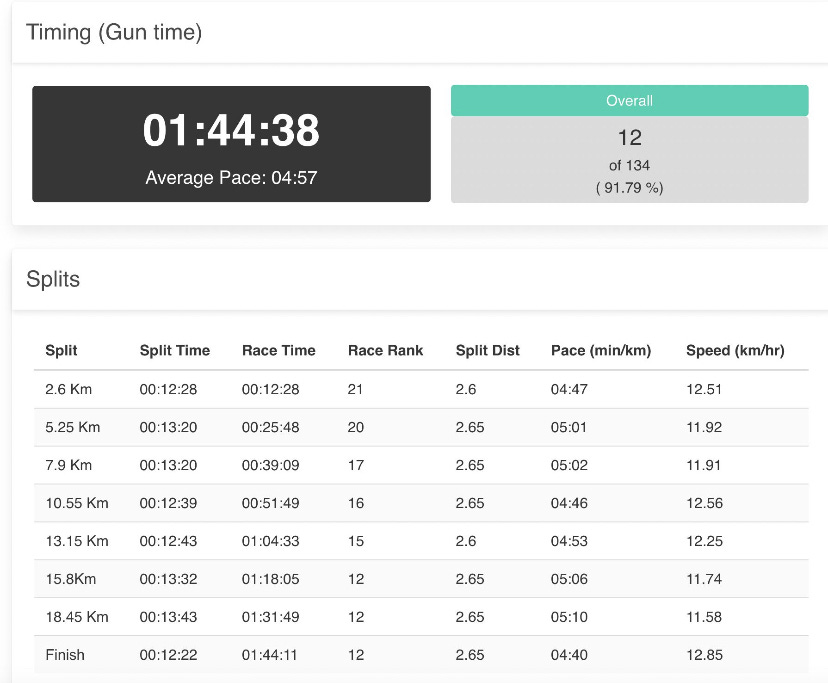Click split time 00:12:43 cell
The width and height of the screenshot is (828, 683).
coord(168,541)
